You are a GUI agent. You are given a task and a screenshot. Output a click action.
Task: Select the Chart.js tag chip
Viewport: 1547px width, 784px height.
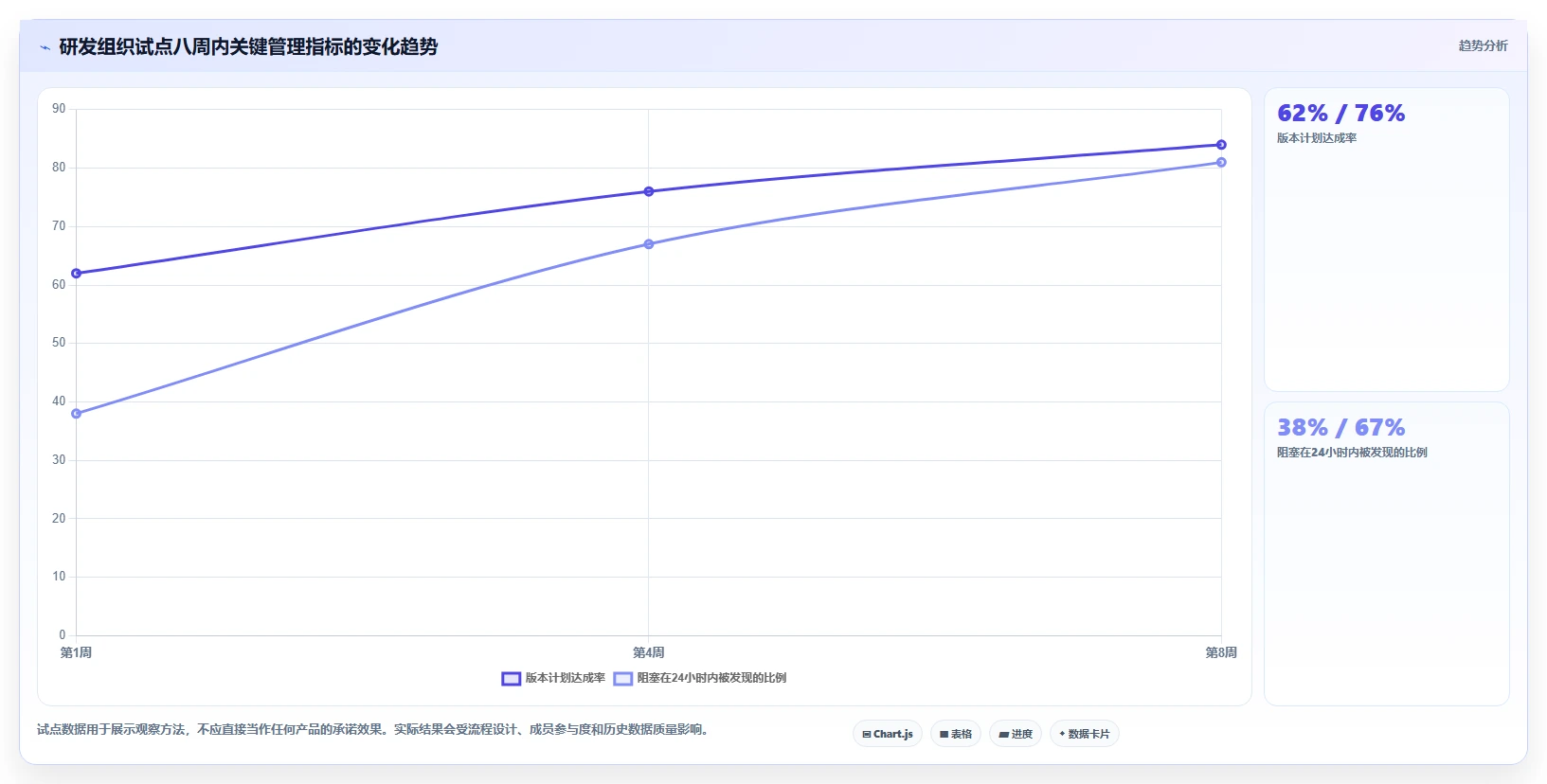pyautogui.click(x=888, y=734)
